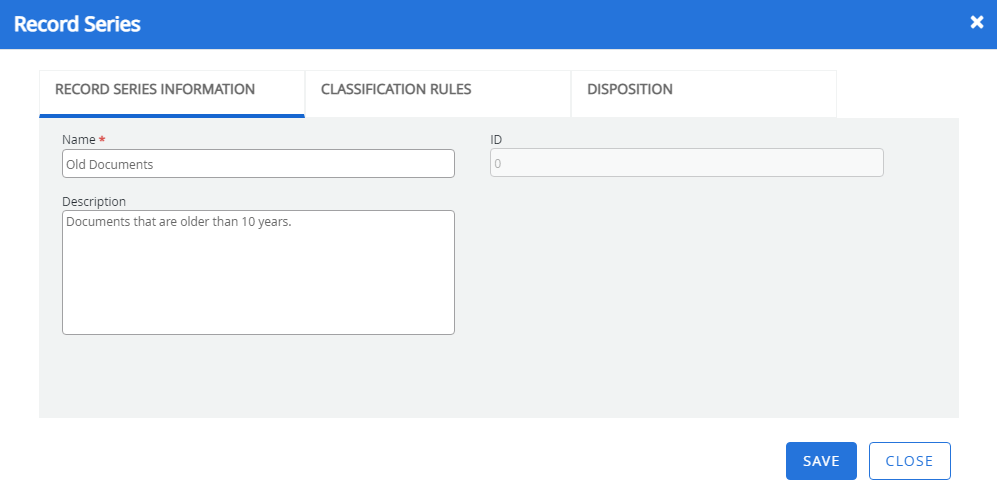Click the white footer left of SAVE
997x502 pixels.
(x=400, y=461)
